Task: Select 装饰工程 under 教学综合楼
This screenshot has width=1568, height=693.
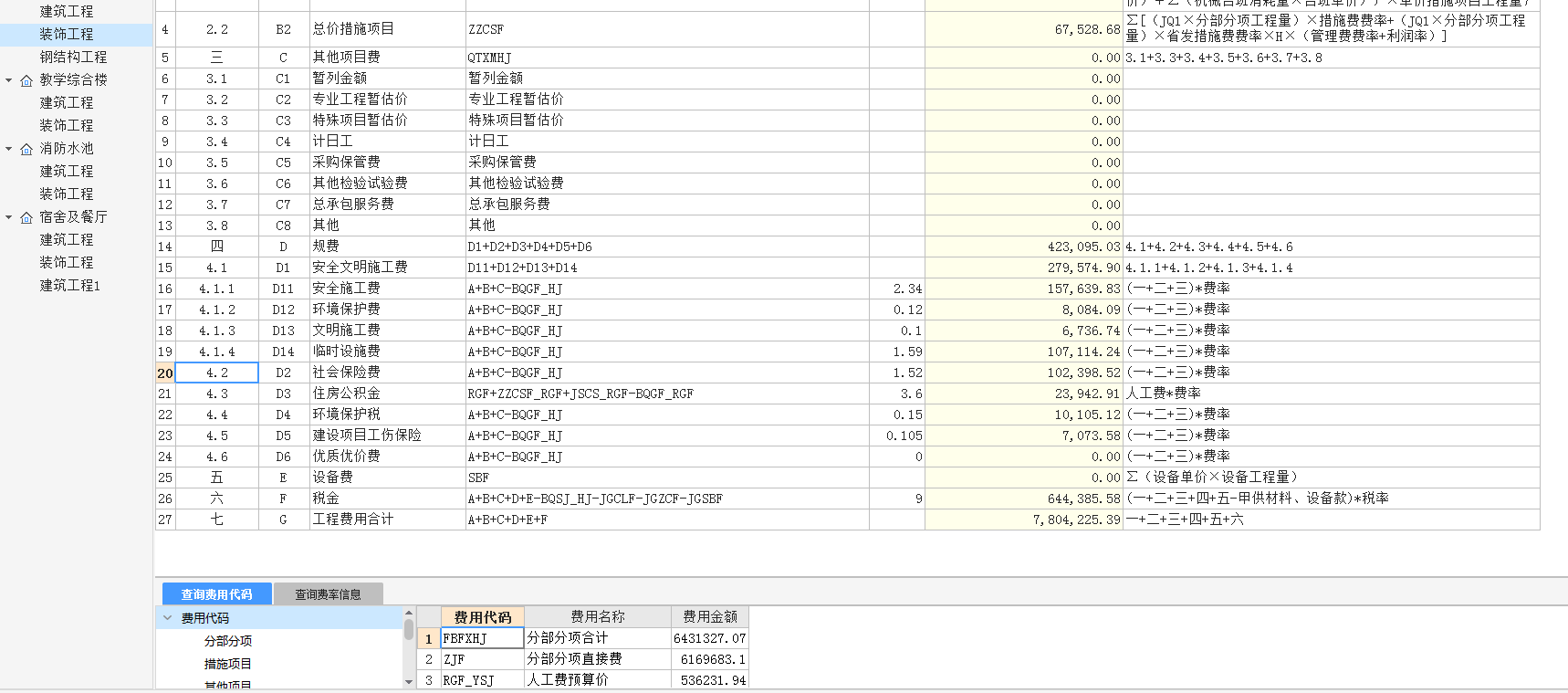Action: pyautogui.click(x=66, y=126)
